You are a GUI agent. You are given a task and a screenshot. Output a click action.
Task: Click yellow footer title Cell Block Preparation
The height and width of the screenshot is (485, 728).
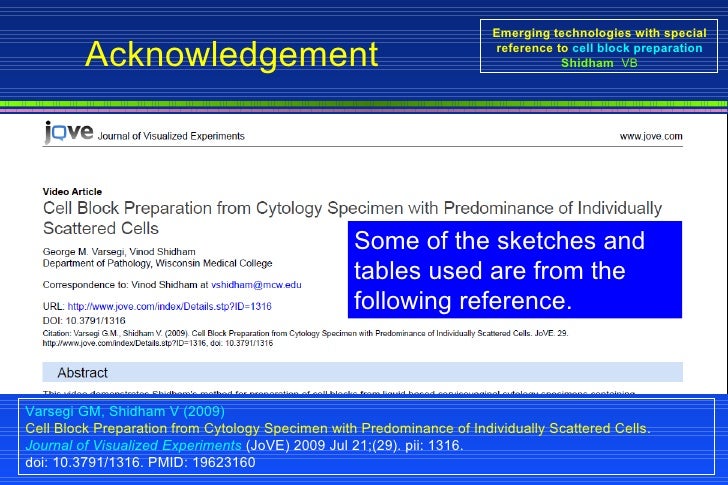click(x=338, y=428)
